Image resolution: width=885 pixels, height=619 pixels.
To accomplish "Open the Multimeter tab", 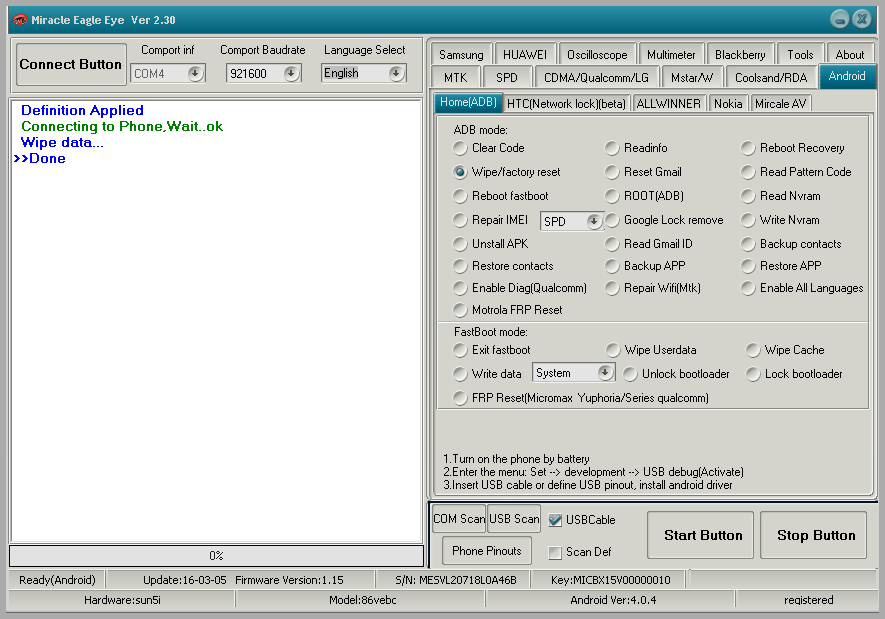I will 671,55.
